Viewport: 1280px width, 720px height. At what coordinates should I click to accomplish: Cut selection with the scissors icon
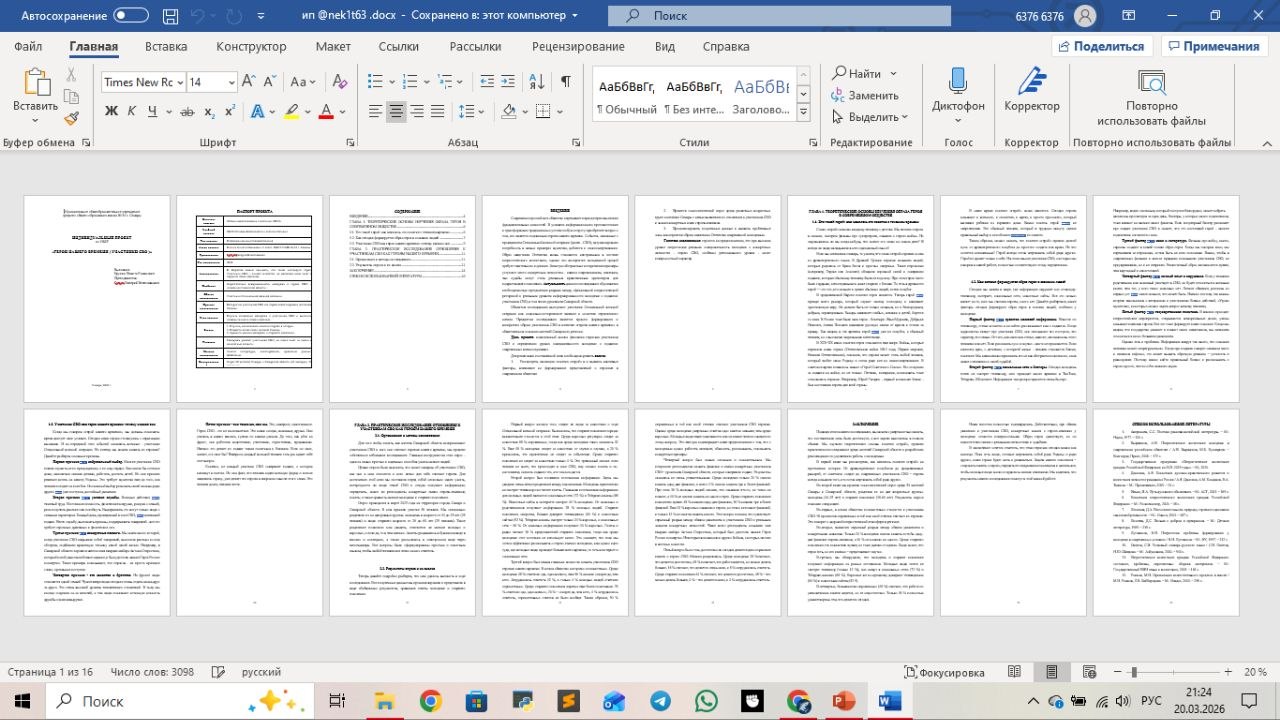point(72,73)
